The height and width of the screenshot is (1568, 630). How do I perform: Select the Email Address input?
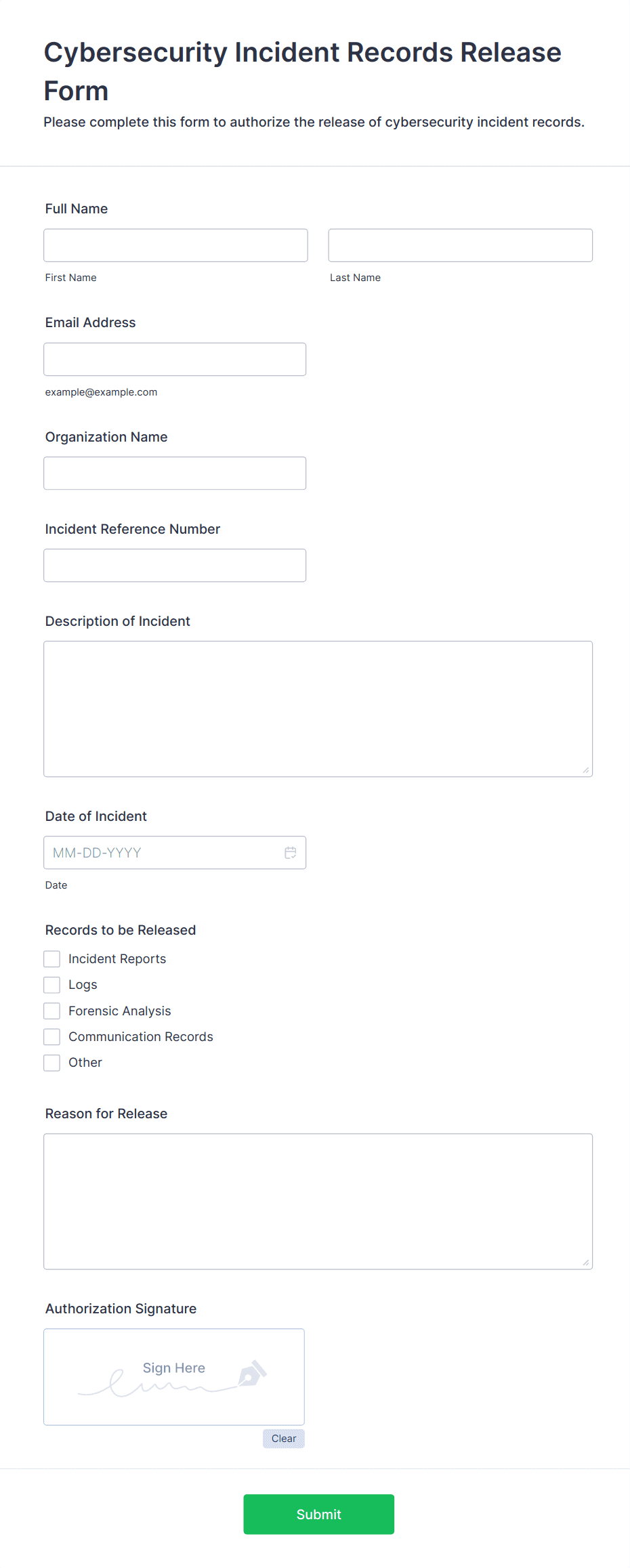[175, 360]
